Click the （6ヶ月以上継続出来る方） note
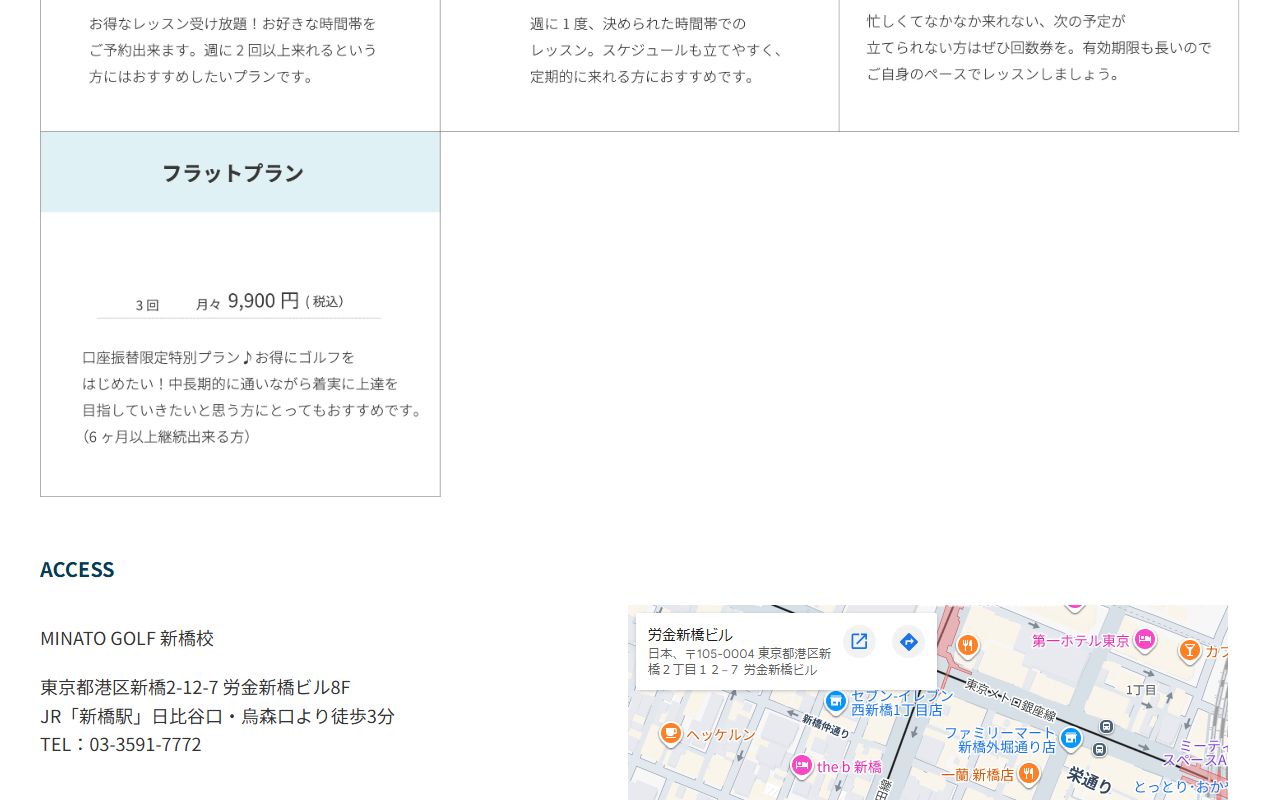Image resolution: width=1280 pixels, height=800 pixels. tap(166, 436)
